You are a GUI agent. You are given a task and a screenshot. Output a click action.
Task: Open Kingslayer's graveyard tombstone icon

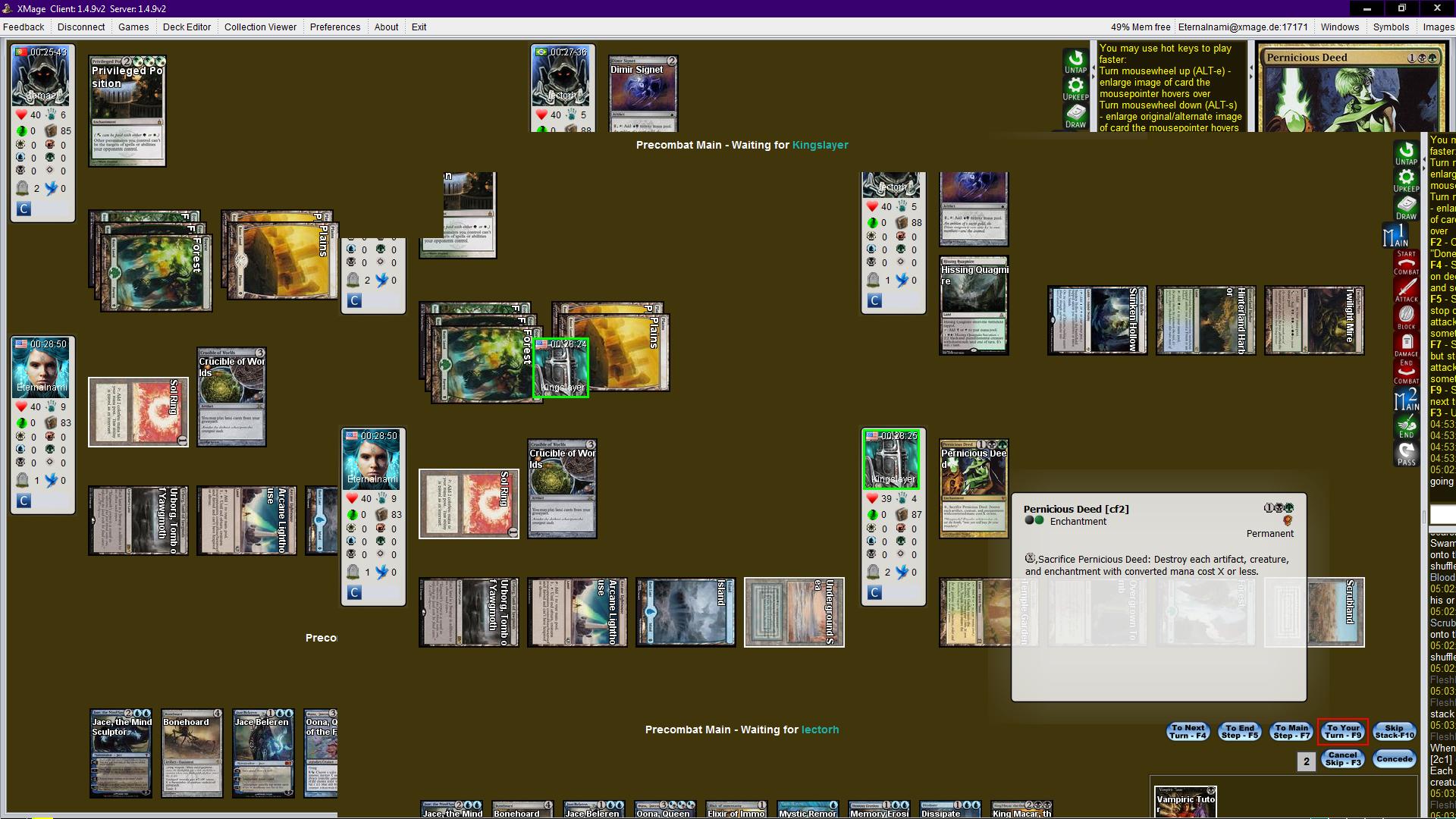[x=874, y=572]
